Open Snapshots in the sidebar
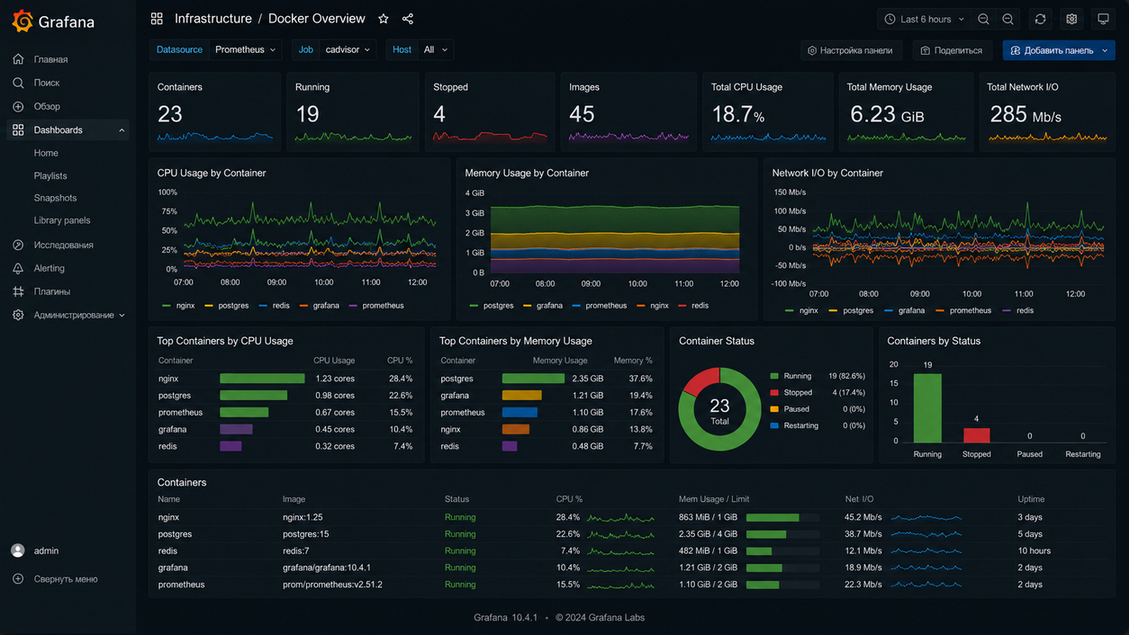The image size is (1129, 635). tap(55, 198)
